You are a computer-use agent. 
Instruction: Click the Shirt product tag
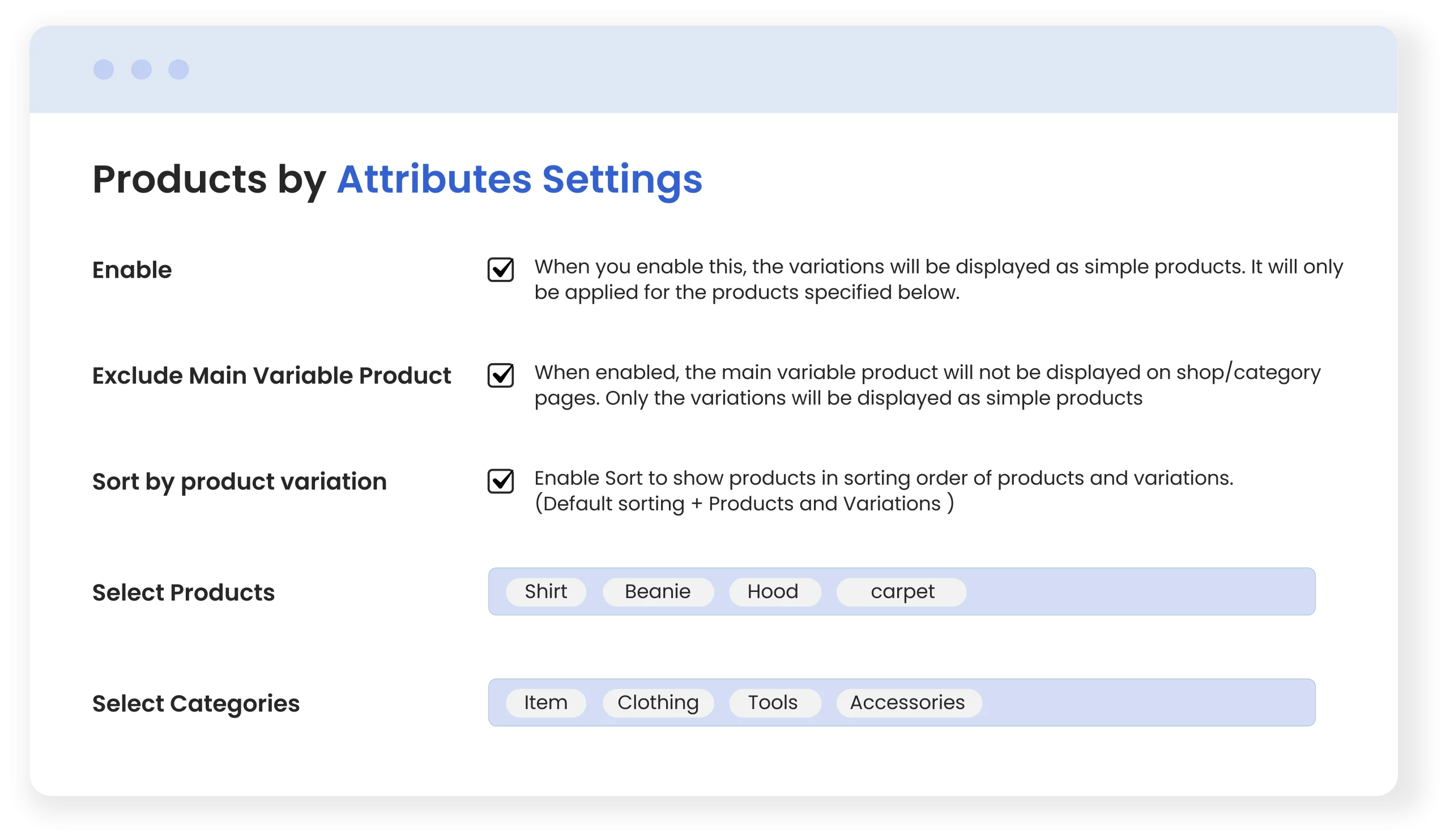click(545, 592)
